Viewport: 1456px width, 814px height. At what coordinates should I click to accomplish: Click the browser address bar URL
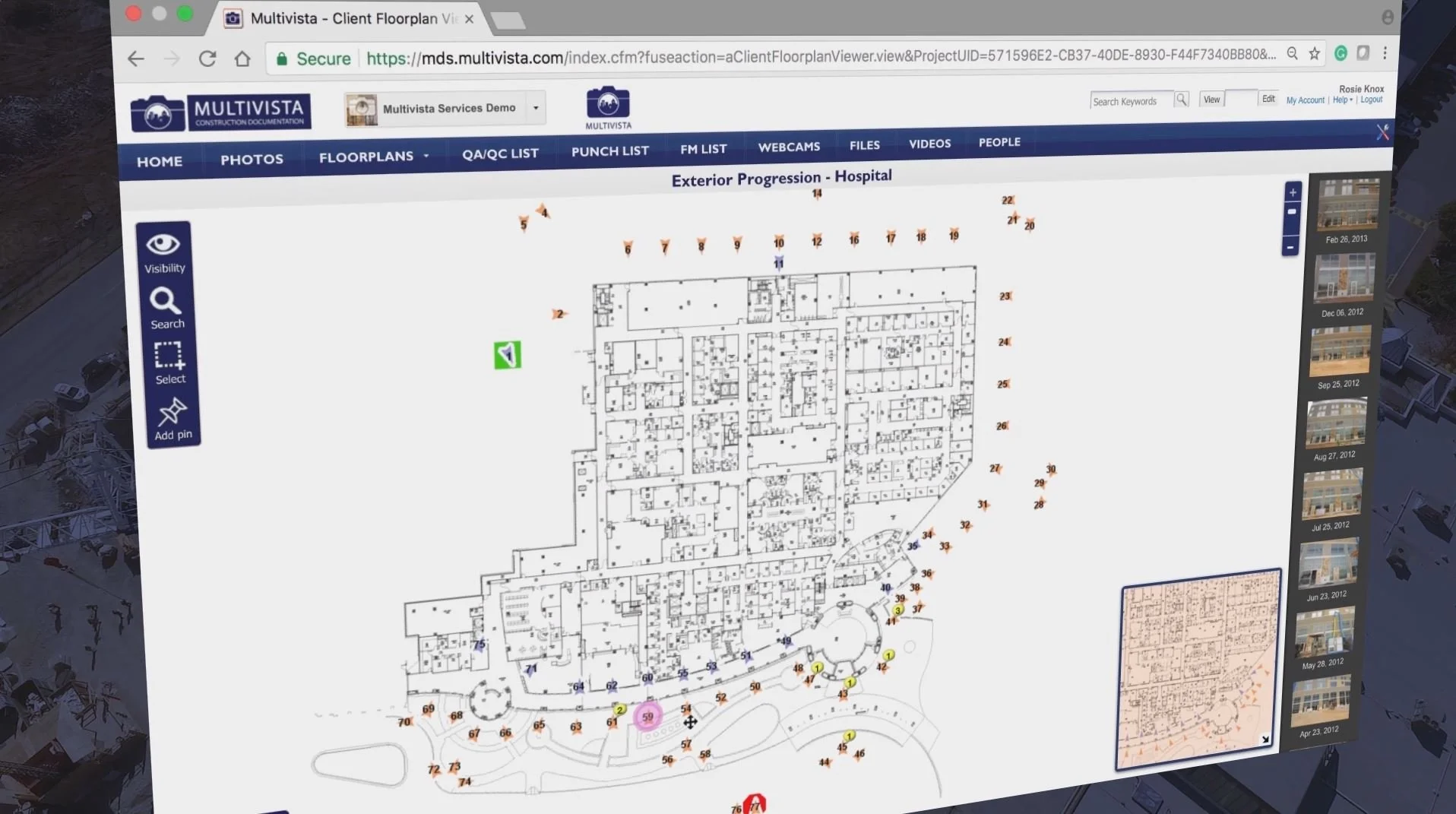click(821, 56)
